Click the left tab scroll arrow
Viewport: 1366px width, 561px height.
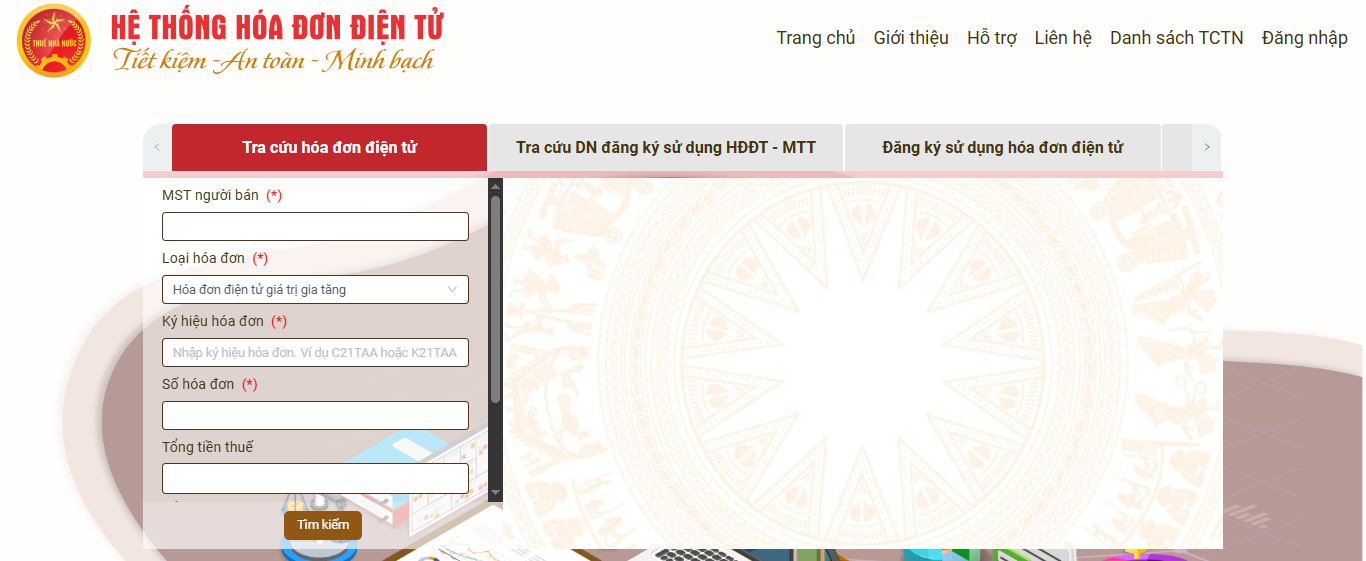[x=157, y=147]
